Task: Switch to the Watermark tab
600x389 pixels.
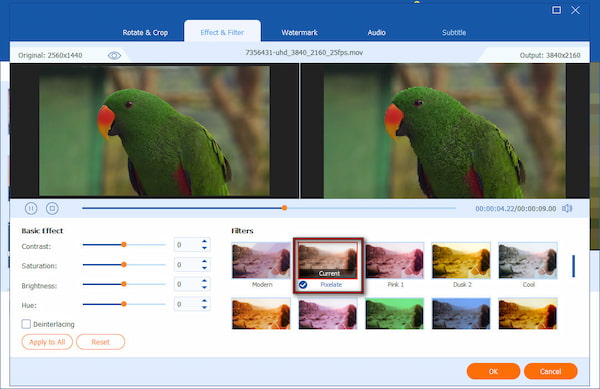Action: click(300, 33)
